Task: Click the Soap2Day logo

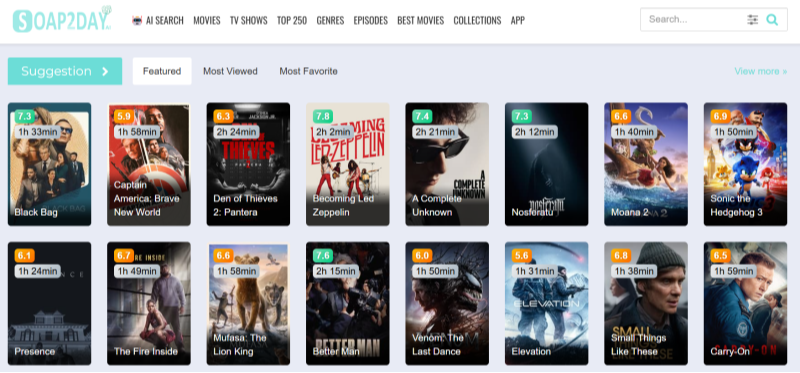Action: (x=62, y=19)
